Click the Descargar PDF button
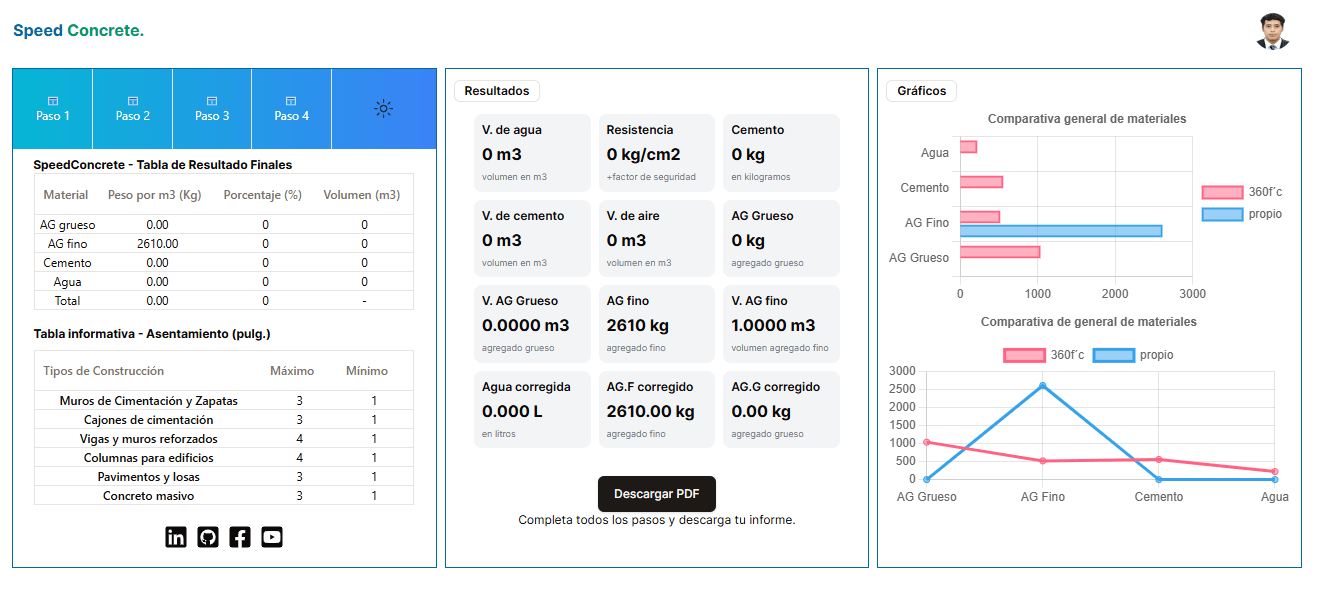 coord(656,494)
